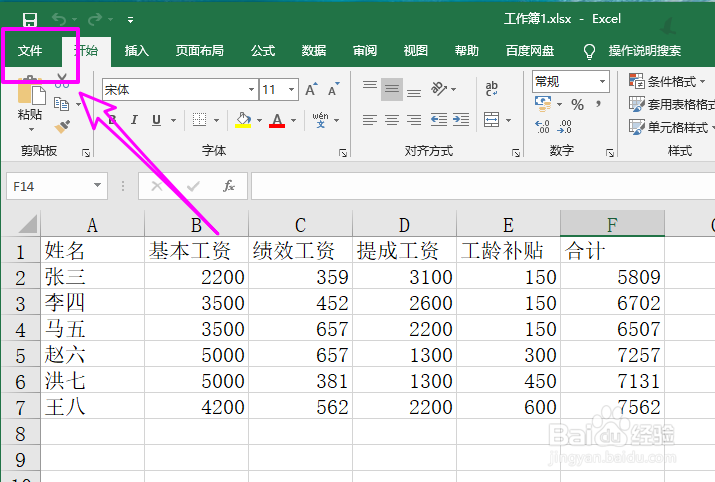
Task: Toggle Center horizontal alignment
Action: pos(392,120)
